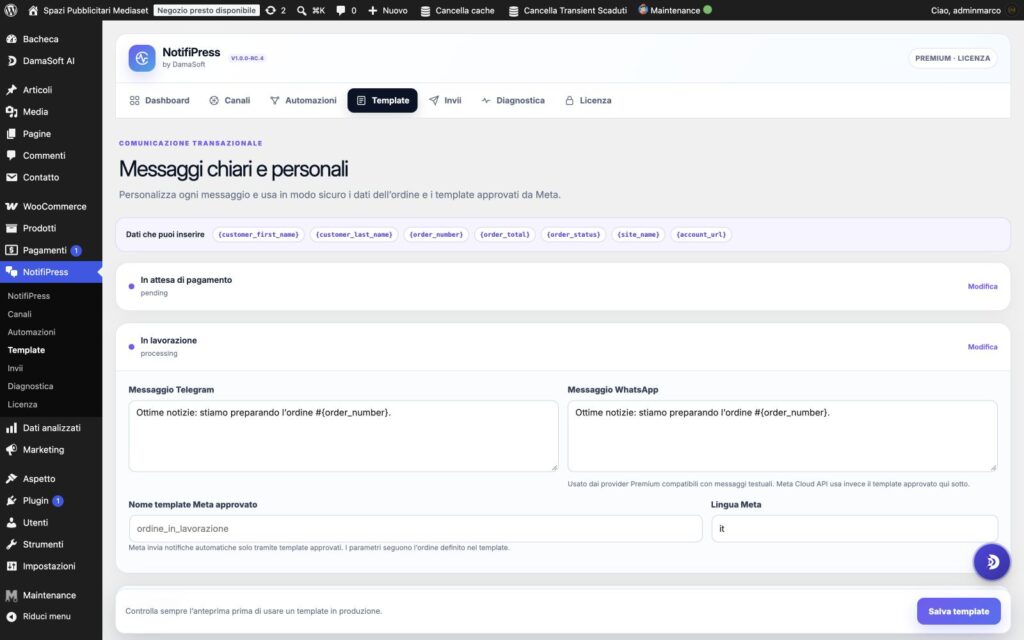Open the Template tab
Screen dimensions: 1024x640
click(382, 101)
